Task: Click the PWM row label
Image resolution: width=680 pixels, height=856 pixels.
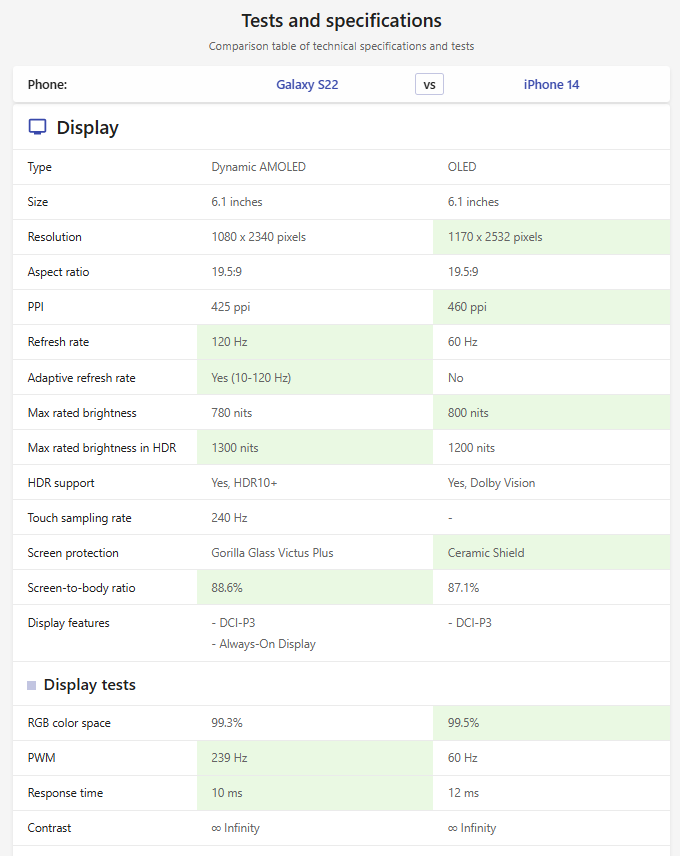Action: click(41, 758)
